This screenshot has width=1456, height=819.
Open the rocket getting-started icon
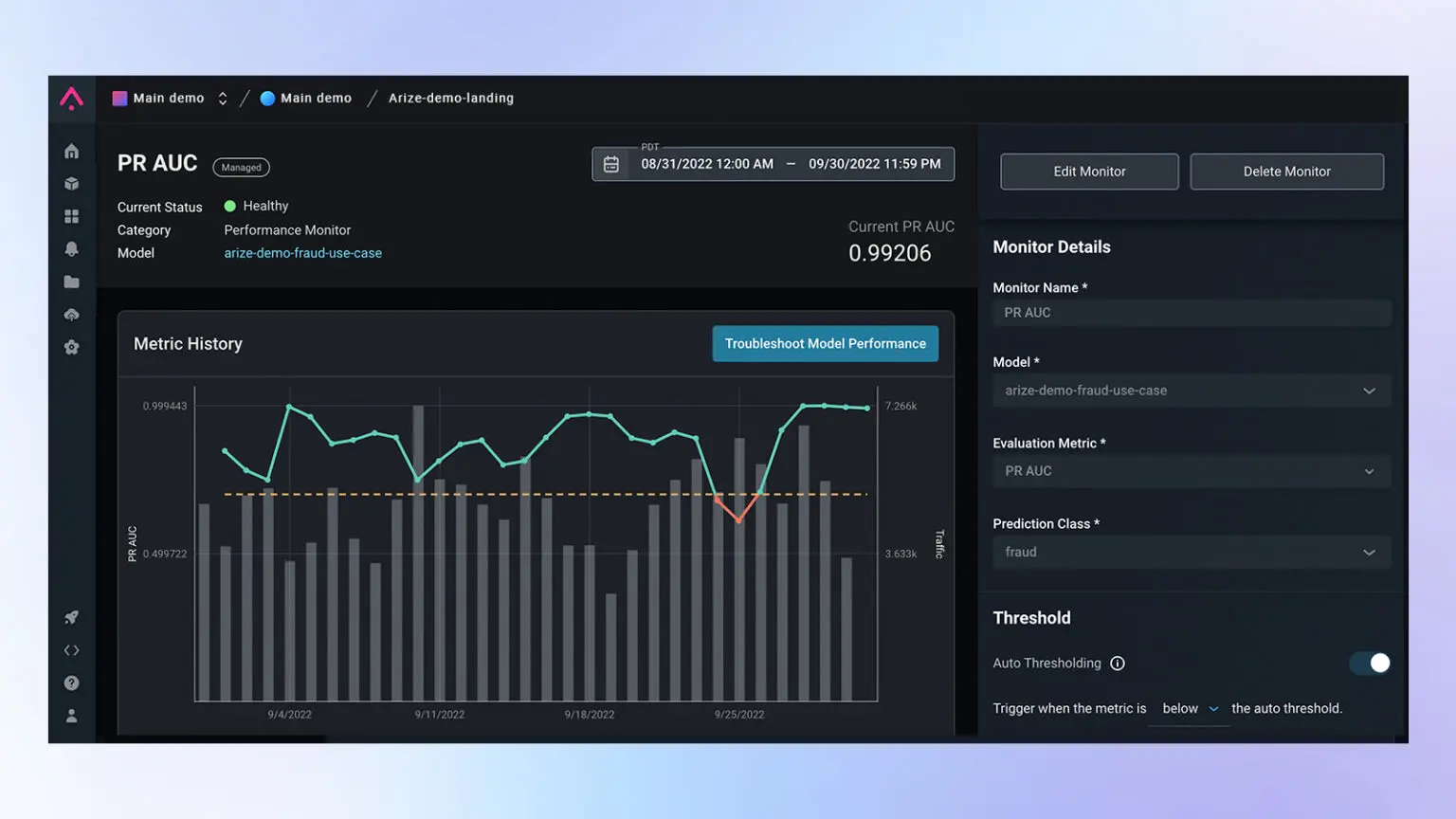(x=71, y=618)
